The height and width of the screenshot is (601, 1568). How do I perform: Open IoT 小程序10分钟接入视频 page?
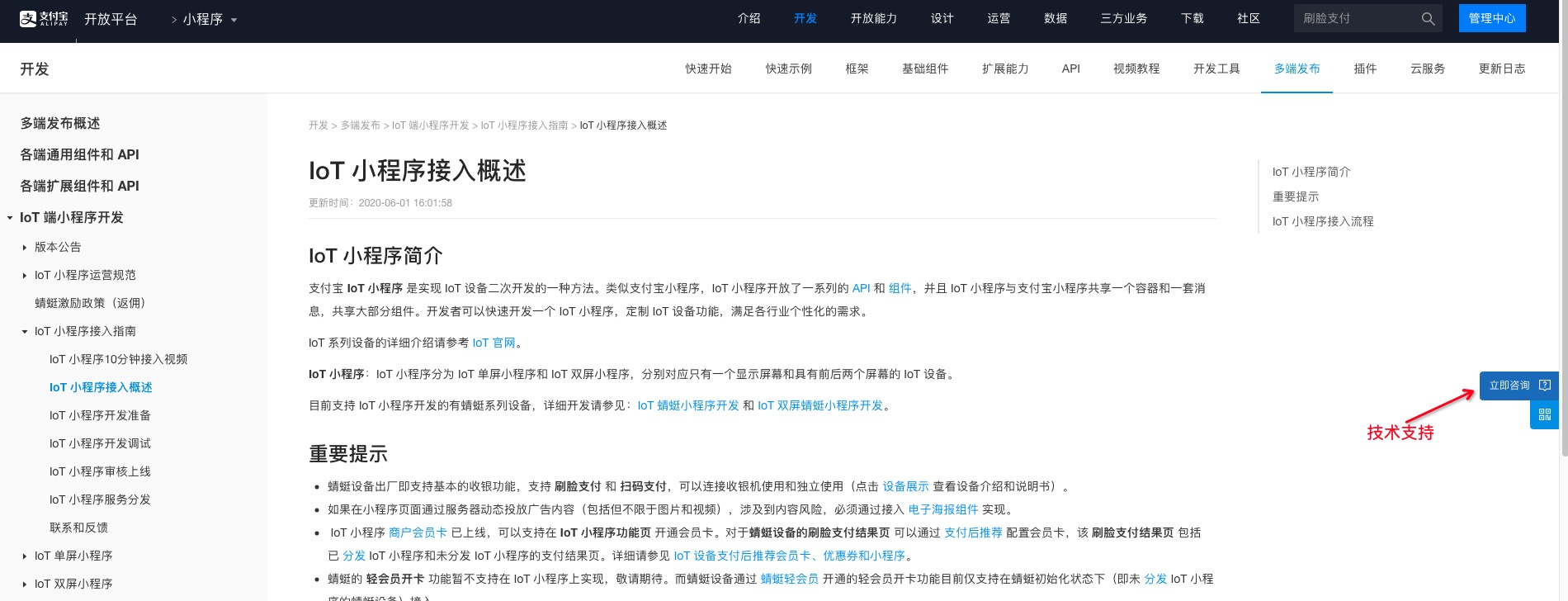[118, 360]
